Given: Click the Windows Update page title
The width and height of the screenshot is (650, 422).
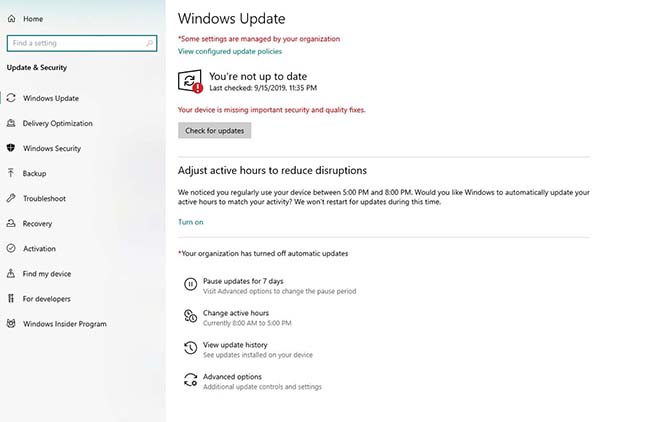Looking at the screenshot, I should [232, 19].
